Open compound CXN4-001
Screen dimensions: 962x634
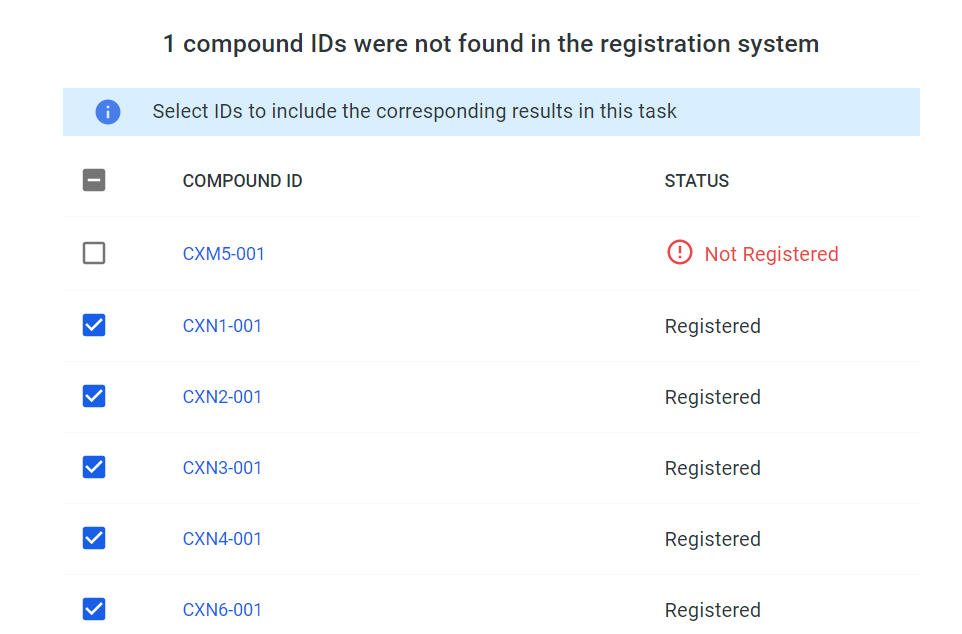(222, 539)
